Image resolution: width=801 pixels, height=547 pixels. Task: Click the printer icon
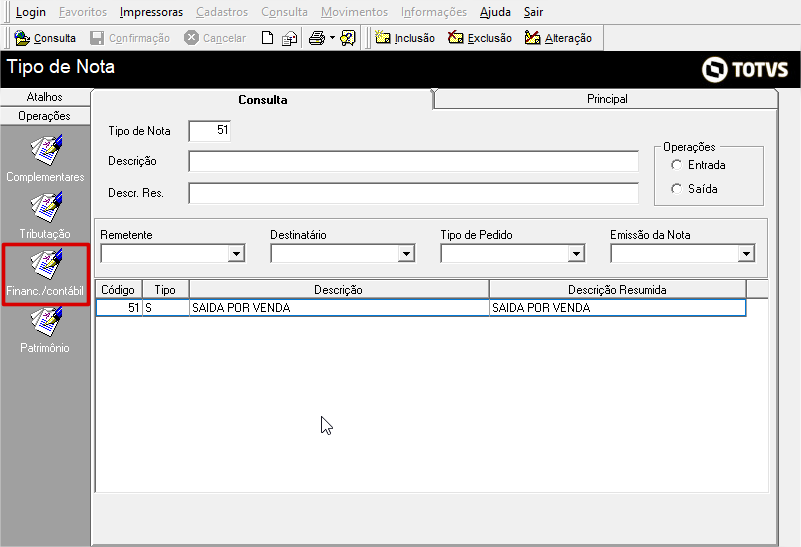tap(317, 38)
